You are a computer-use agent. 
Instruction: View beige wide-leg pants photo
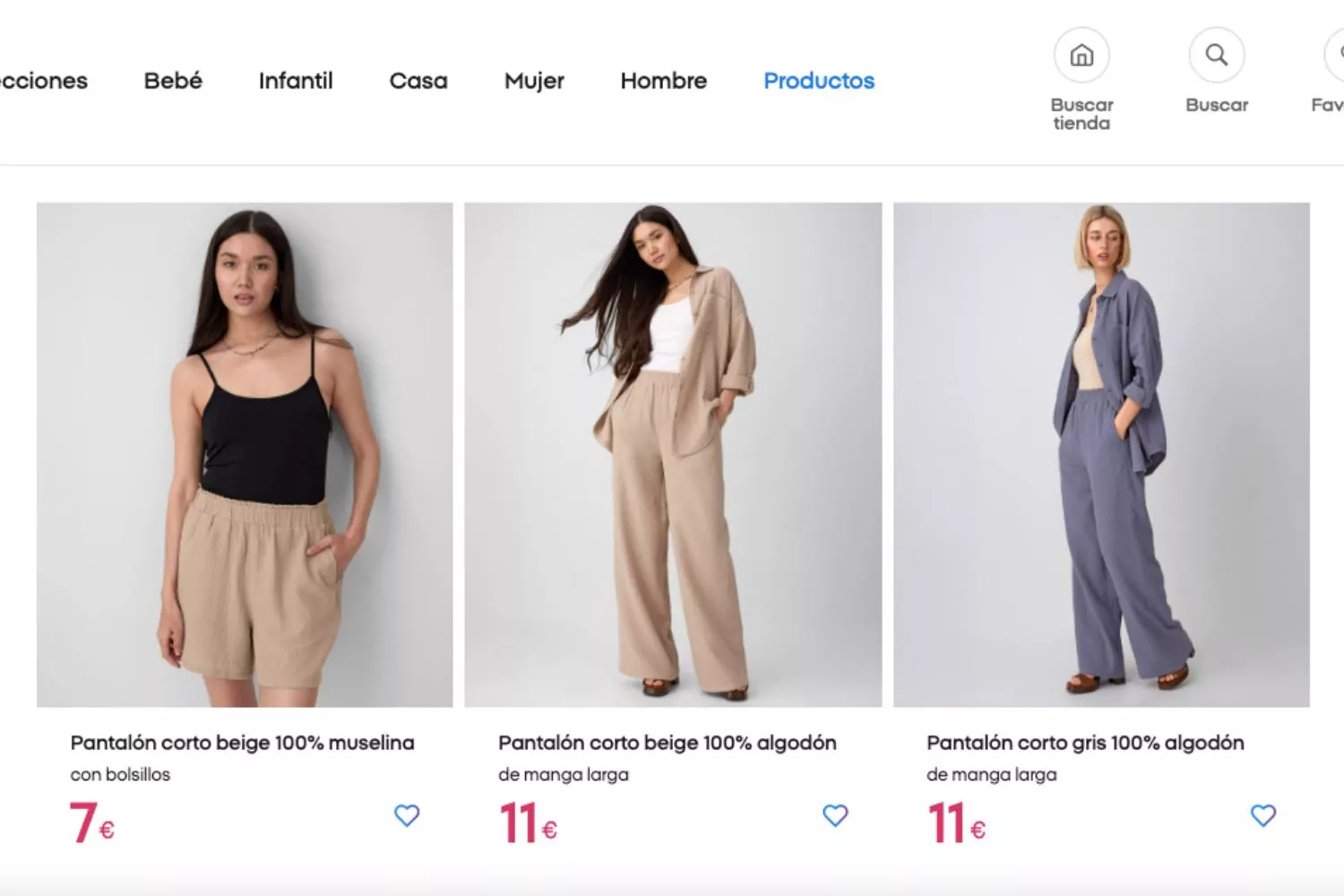click(x=673, y=454)
